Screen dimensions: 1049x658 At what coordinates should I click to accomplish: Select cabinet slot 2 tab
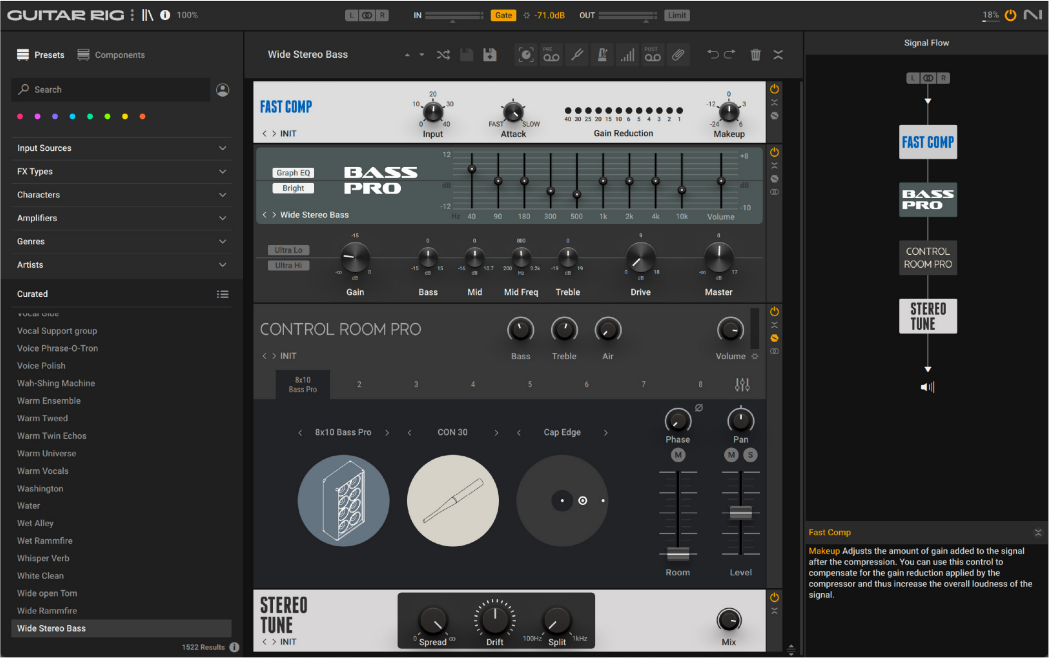pyautogui.click(x=359, y=385)
